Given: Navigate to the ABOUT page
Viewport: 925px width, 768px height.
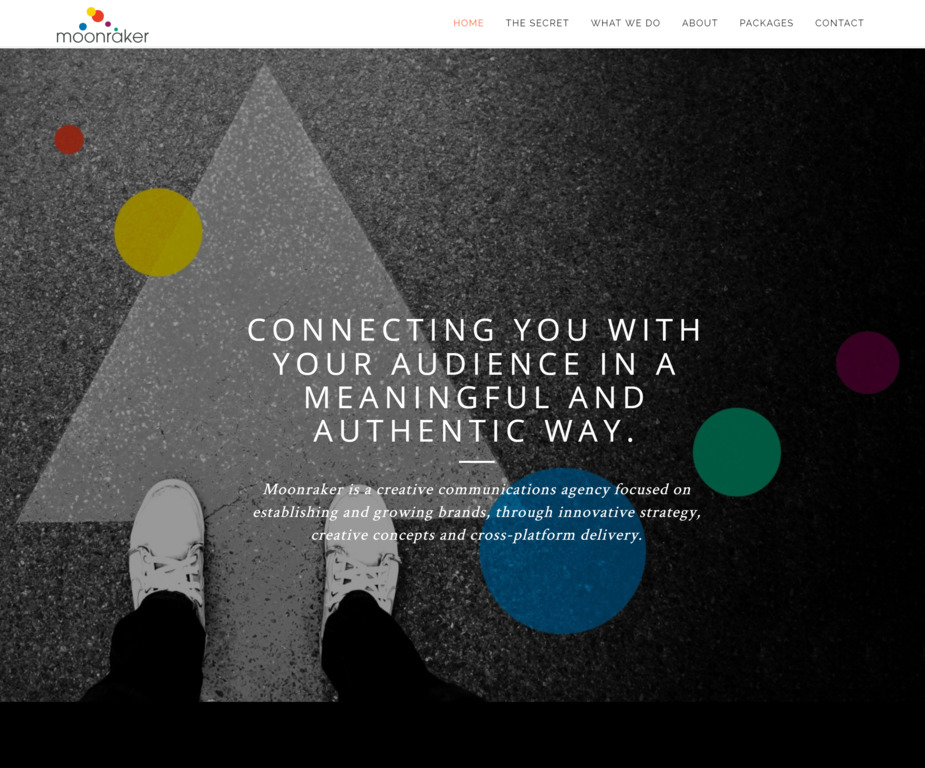Looking at the screenshot, I should tap(700, 23).
